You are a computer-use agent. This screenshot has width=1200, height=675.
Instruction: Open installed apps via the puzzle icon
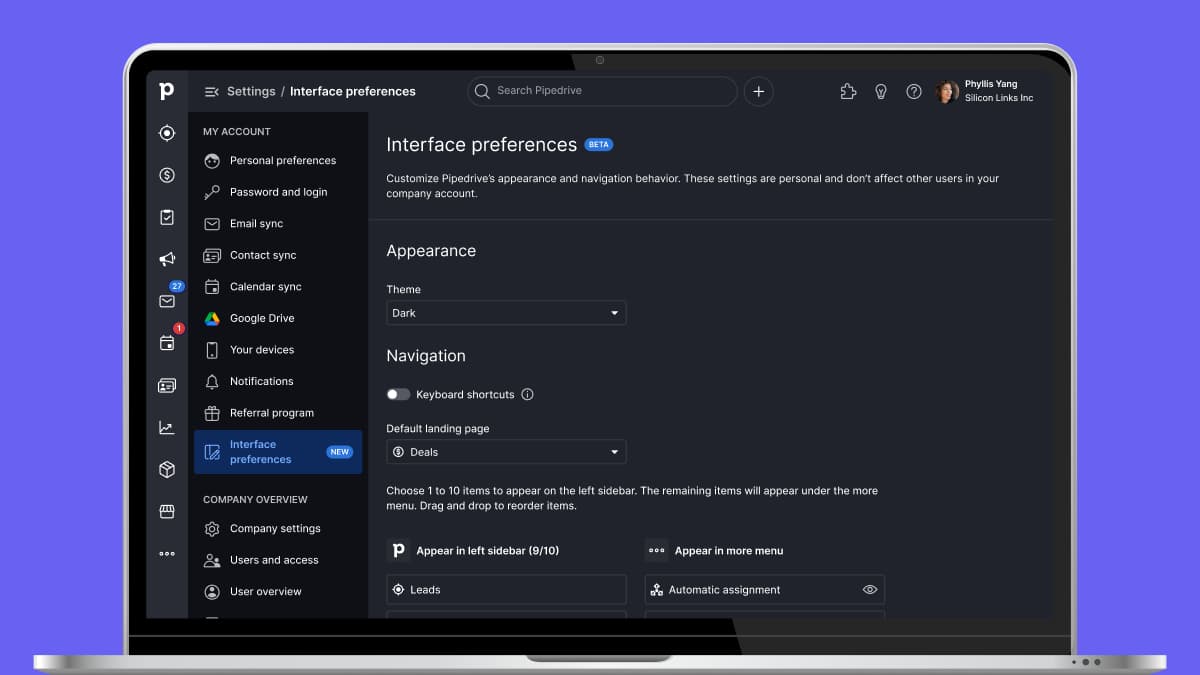click(847, 91)
